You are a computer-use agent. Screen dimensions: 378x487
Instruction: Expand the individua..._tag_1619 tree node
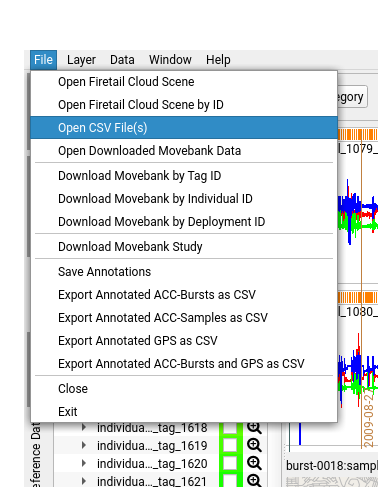(x=84, y=445)
